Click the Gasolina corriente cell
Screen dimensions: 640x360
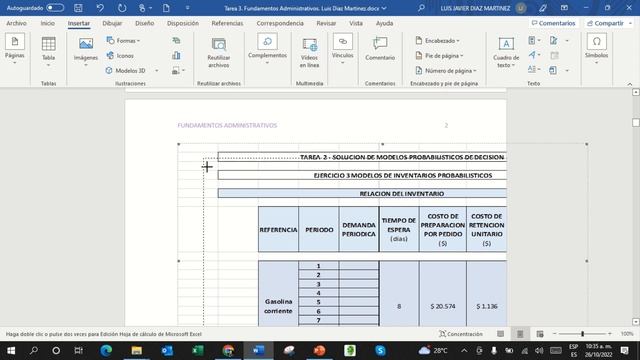point(278,294)
